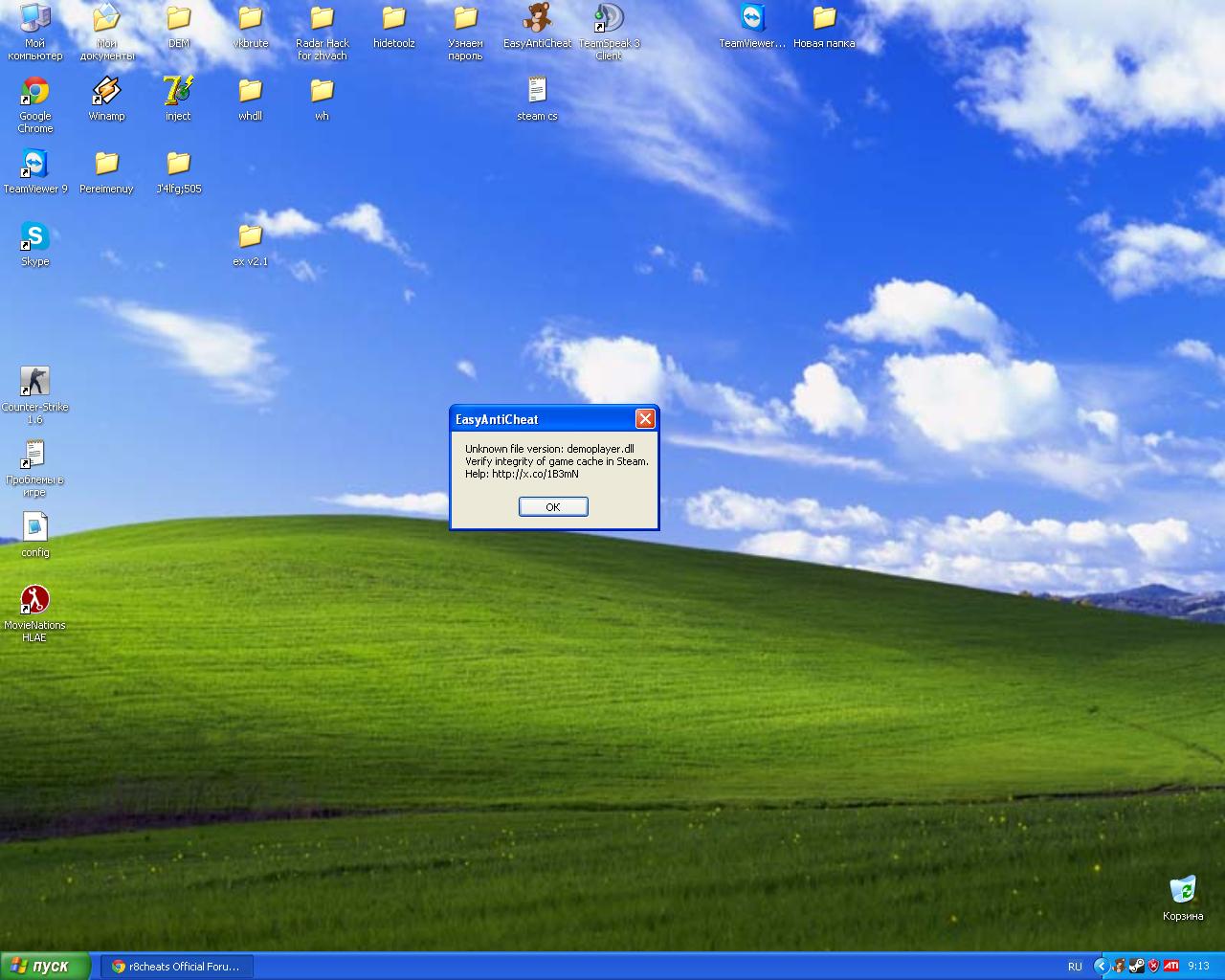Select the Проблемы в игре file shortcut
Image resolution: width=1225 pixels, height=980 pixels.
pyautogui.click(x=35, y=468)
